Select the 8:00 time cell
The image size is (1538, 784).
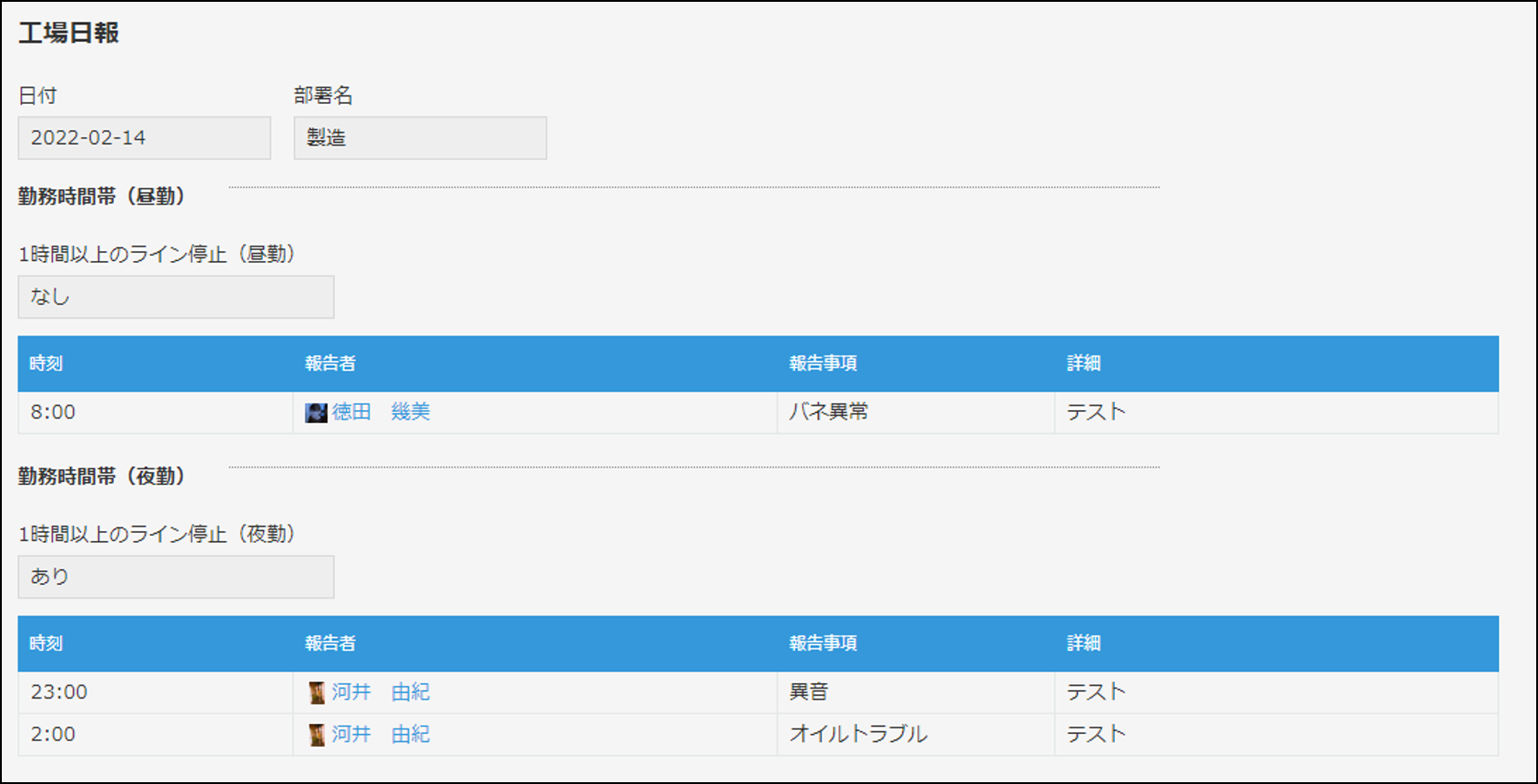coord(156,413)
